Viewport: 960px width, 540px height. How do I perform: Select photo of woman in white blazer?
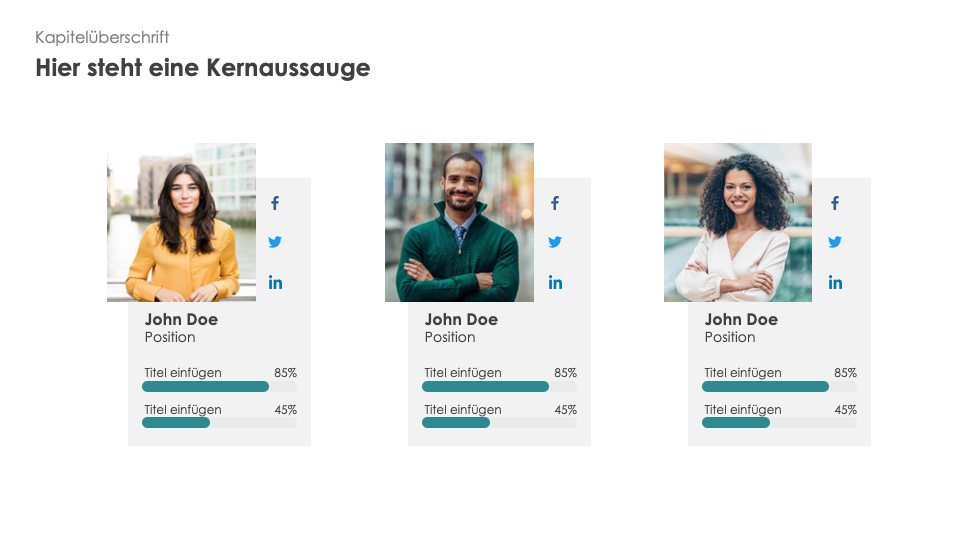coord(738,222)
